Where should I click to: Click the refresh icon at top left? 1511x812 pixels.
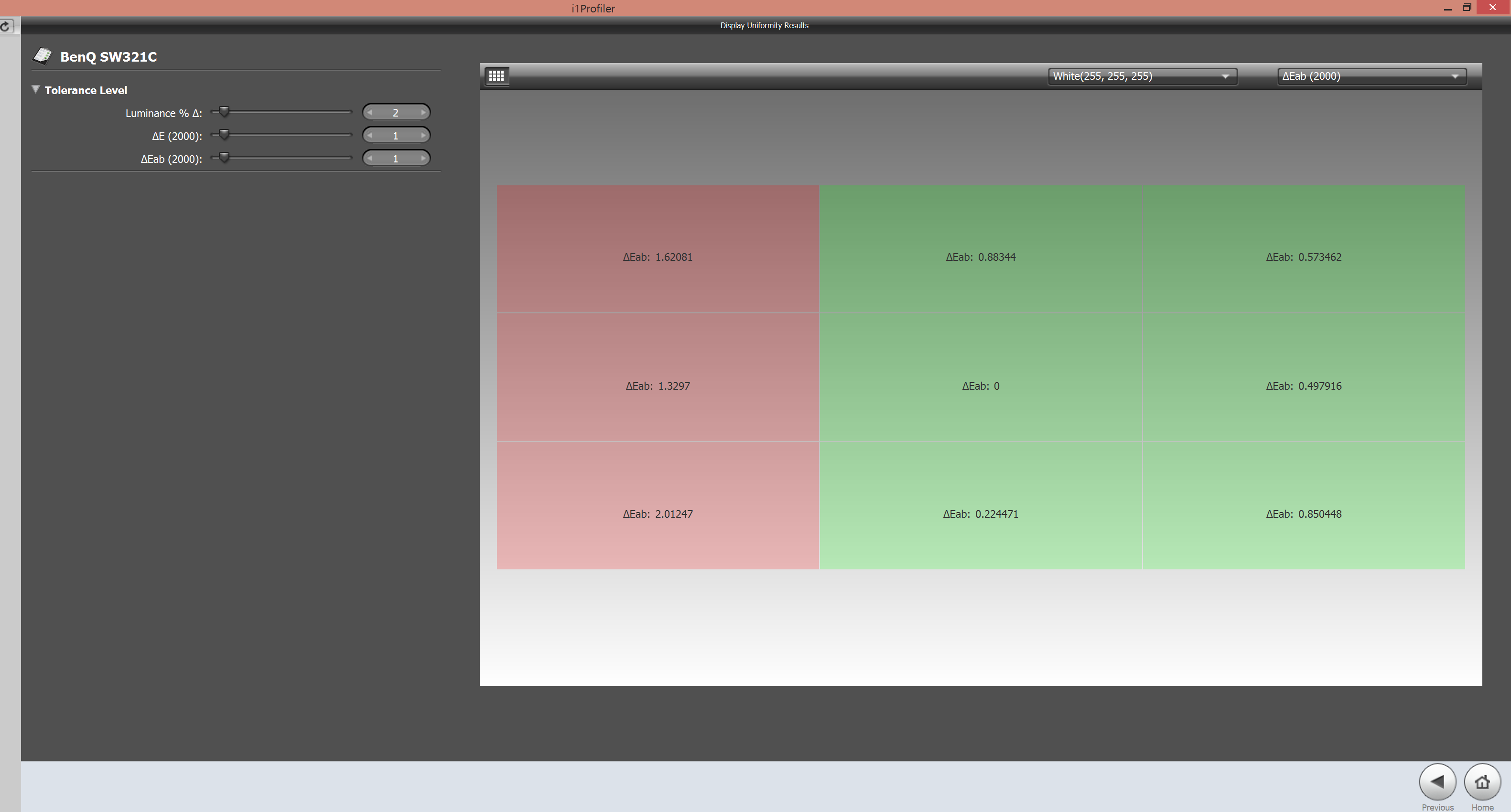[5, 26]
